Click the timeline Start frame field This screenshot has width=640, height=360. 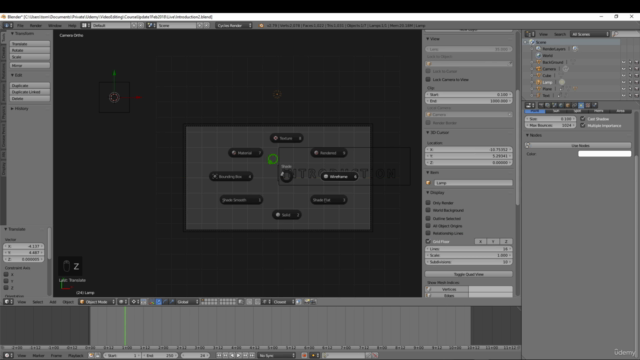[x=121, y=356]
